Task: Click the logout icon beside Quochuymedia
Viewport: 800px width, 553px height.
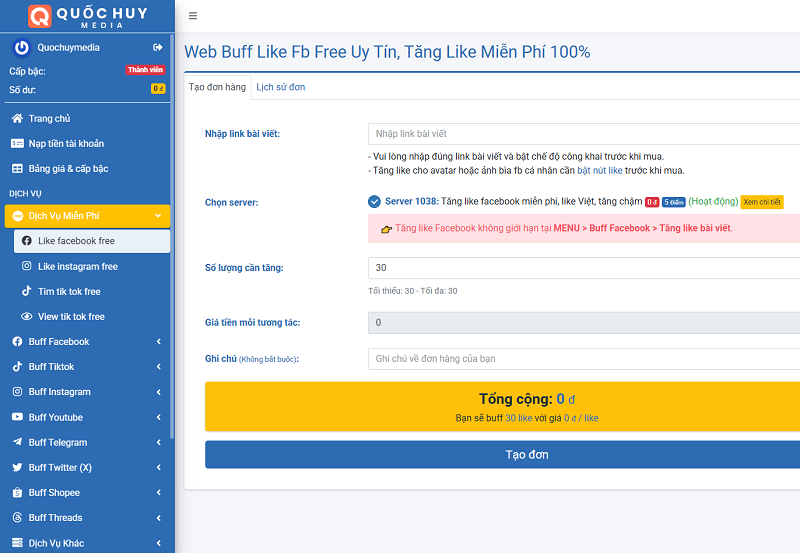Action: pos(158,47)
